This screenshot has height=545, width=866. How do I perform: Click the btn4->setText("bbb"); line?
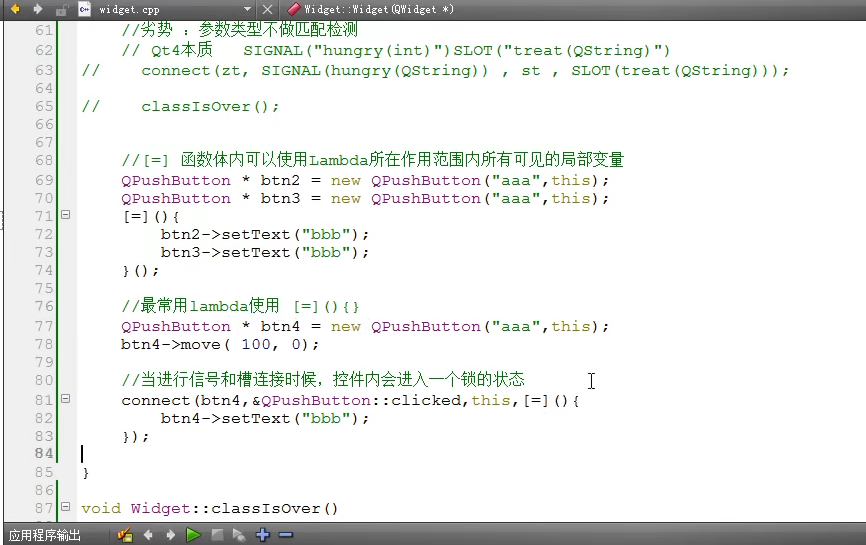[265, 418]
